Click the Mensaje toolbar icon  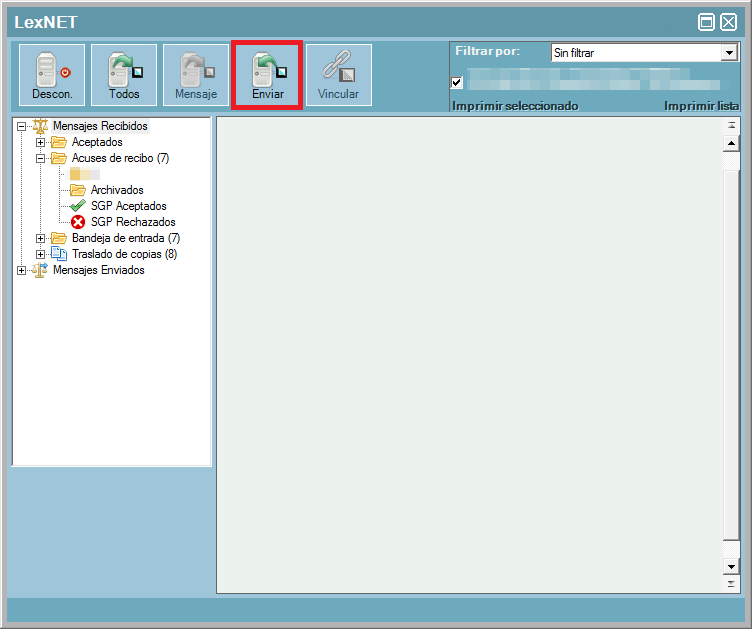(x=196, y=75)
